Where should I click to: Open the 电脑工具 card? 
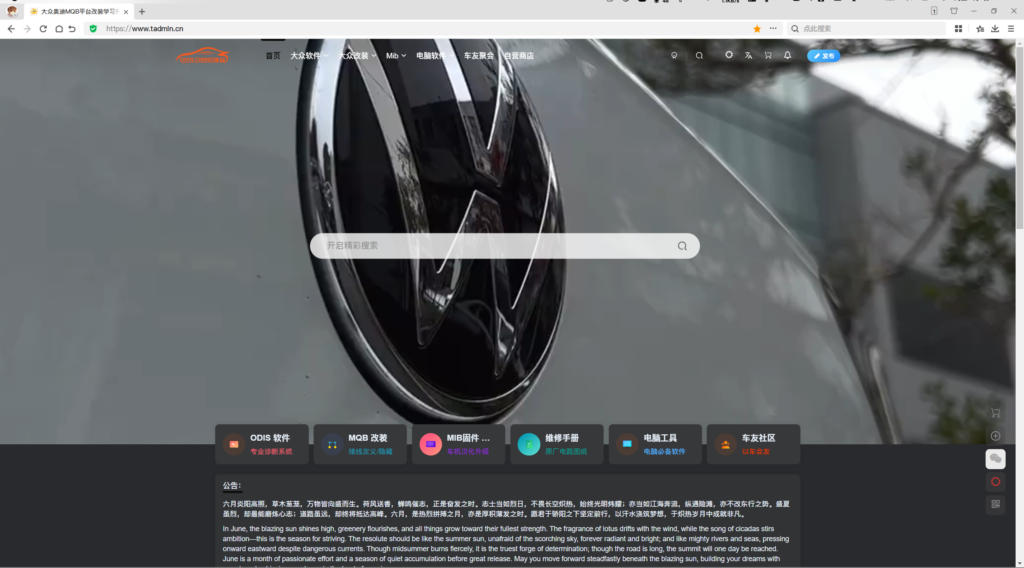655,444
